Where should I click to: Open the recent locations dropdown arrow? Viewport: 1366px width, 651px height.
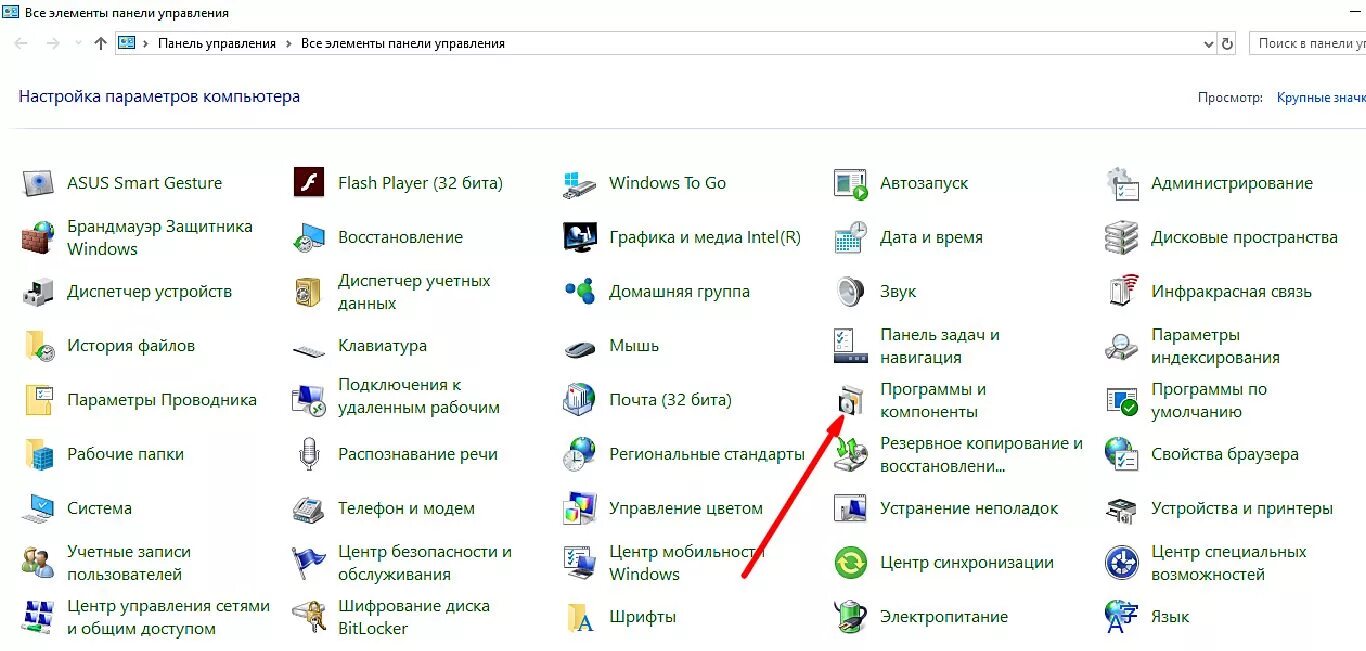(78, 44)
